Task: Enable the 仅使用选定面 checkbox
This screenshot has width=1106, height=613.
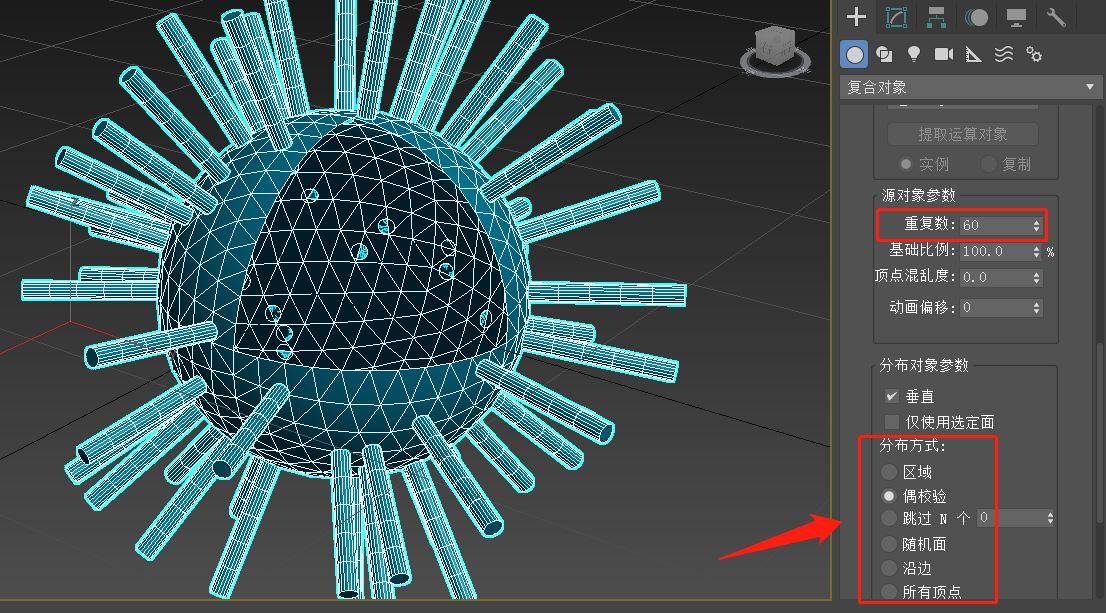Action: [892, 422]
